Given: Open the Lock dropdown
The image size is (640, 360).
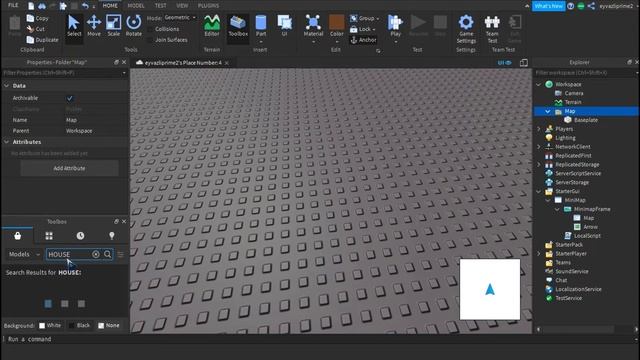Looking at the screenshot, I should tap(362, 29).
